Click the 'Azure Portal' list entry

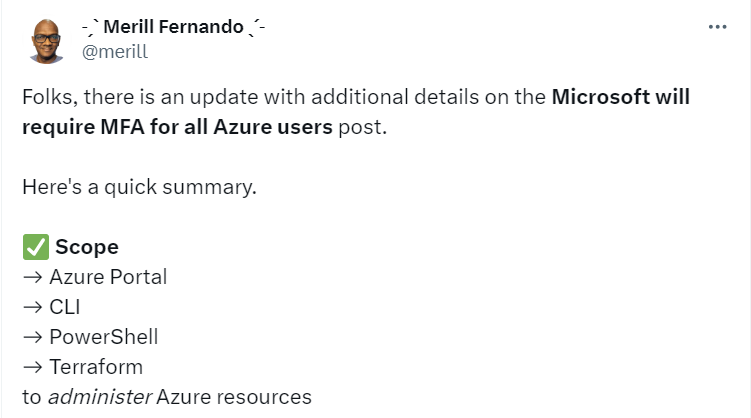point(108,277)
